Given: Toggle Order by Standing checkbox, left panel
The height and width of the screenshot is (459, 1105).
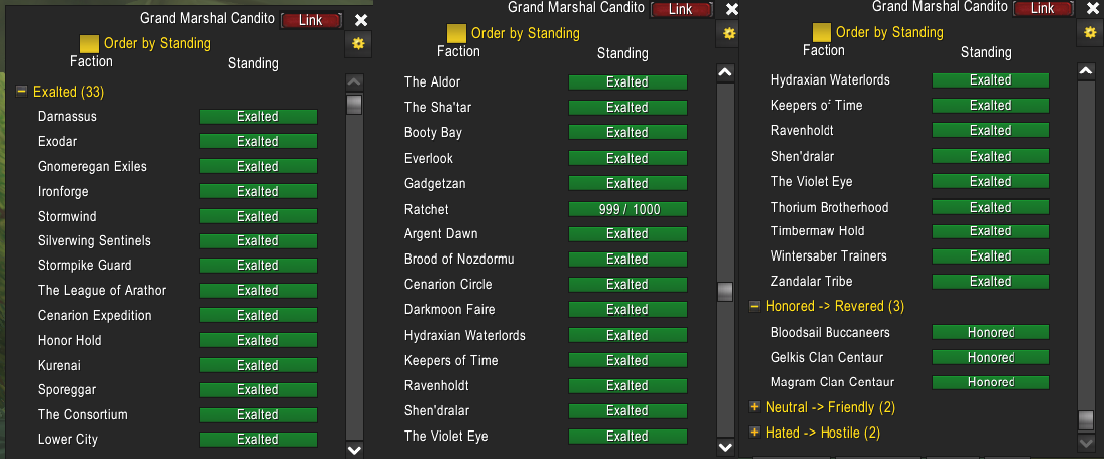Looking at the screenshot, I should pos(89,44).
